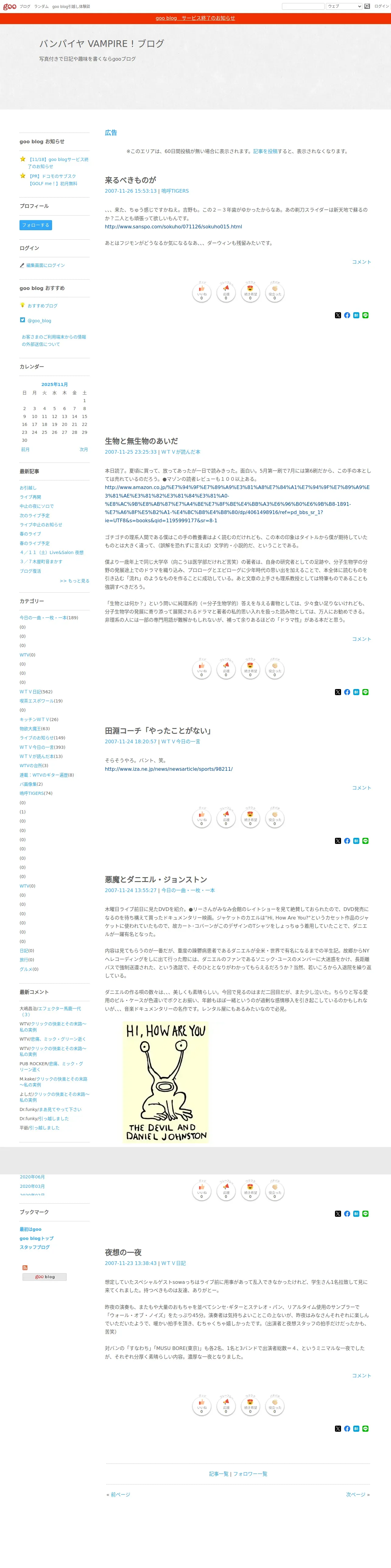Image resolution: width=391 pixels, height=1568 pixels.
Task: Open goo blog引越し体験談 in top bar
Action: coord(71,7)
